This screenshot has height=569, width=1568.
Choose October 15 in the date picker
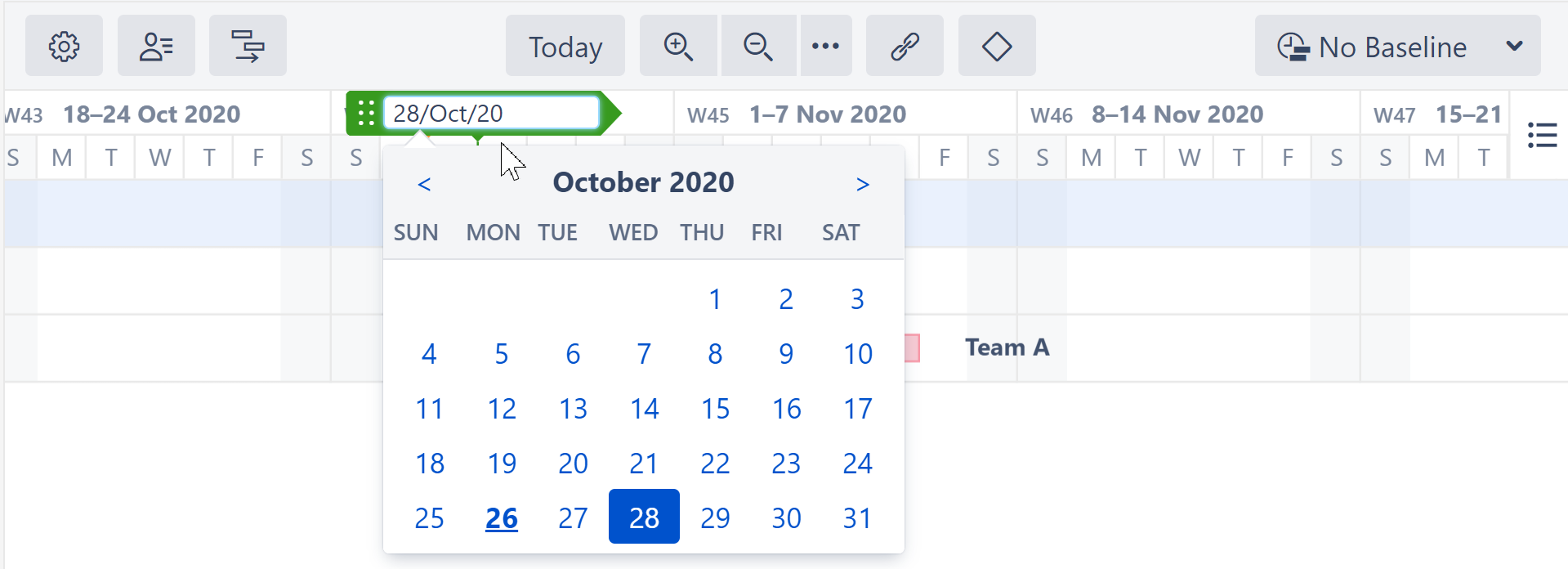[x=715, y=409]
